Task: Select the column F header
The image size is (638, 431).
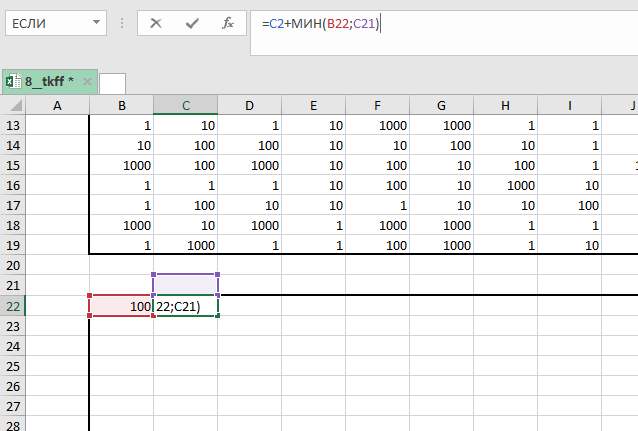Action: [377, 105]
